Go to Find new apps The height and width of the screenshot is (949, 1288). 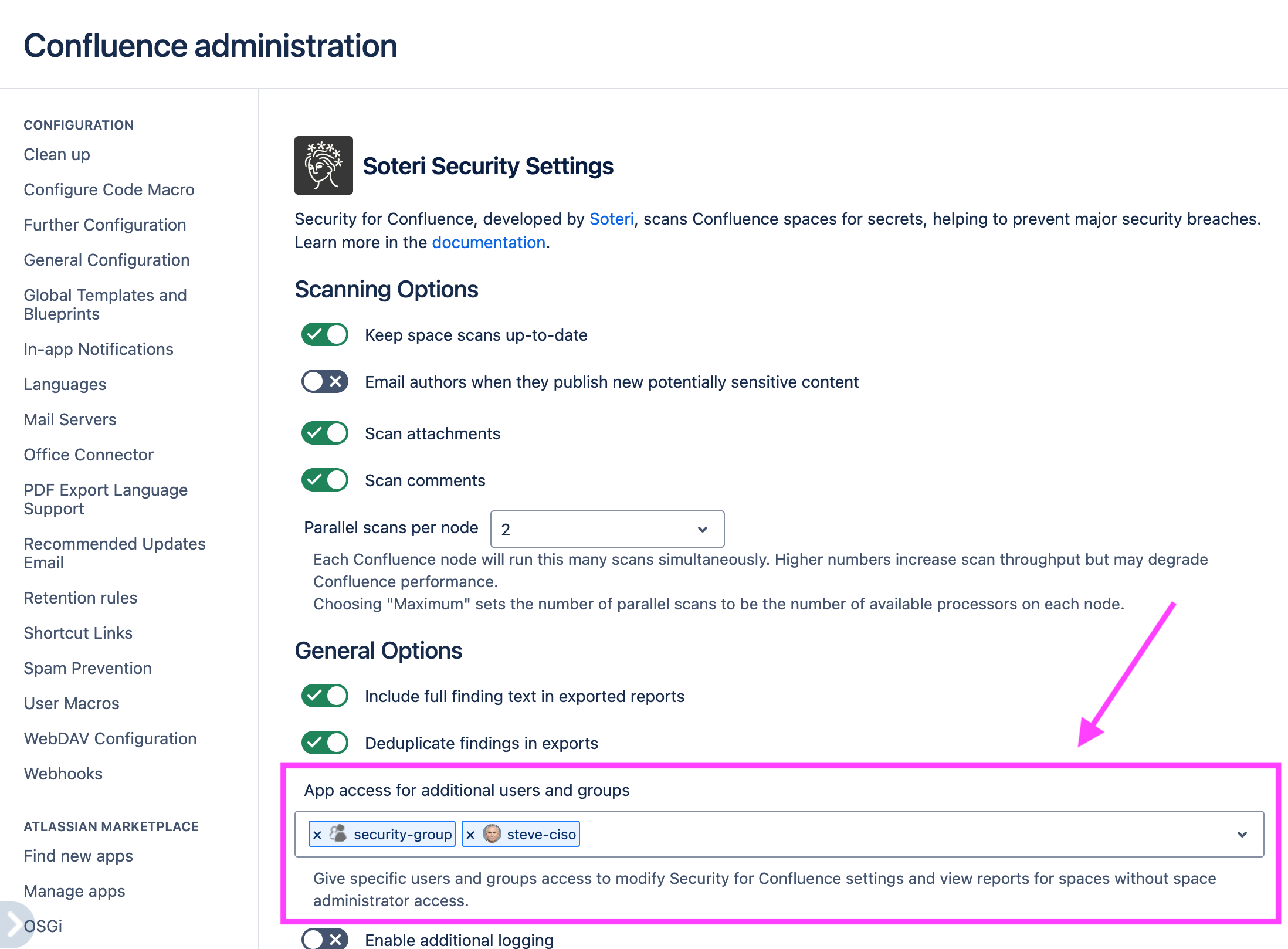(78, 856)
